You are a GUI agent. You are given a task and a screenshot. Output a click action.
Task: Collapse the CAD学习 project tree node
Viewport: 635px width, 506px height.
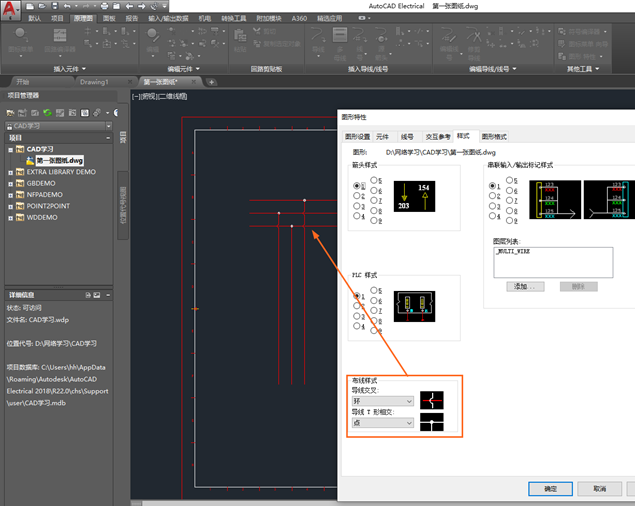[11, 150]
